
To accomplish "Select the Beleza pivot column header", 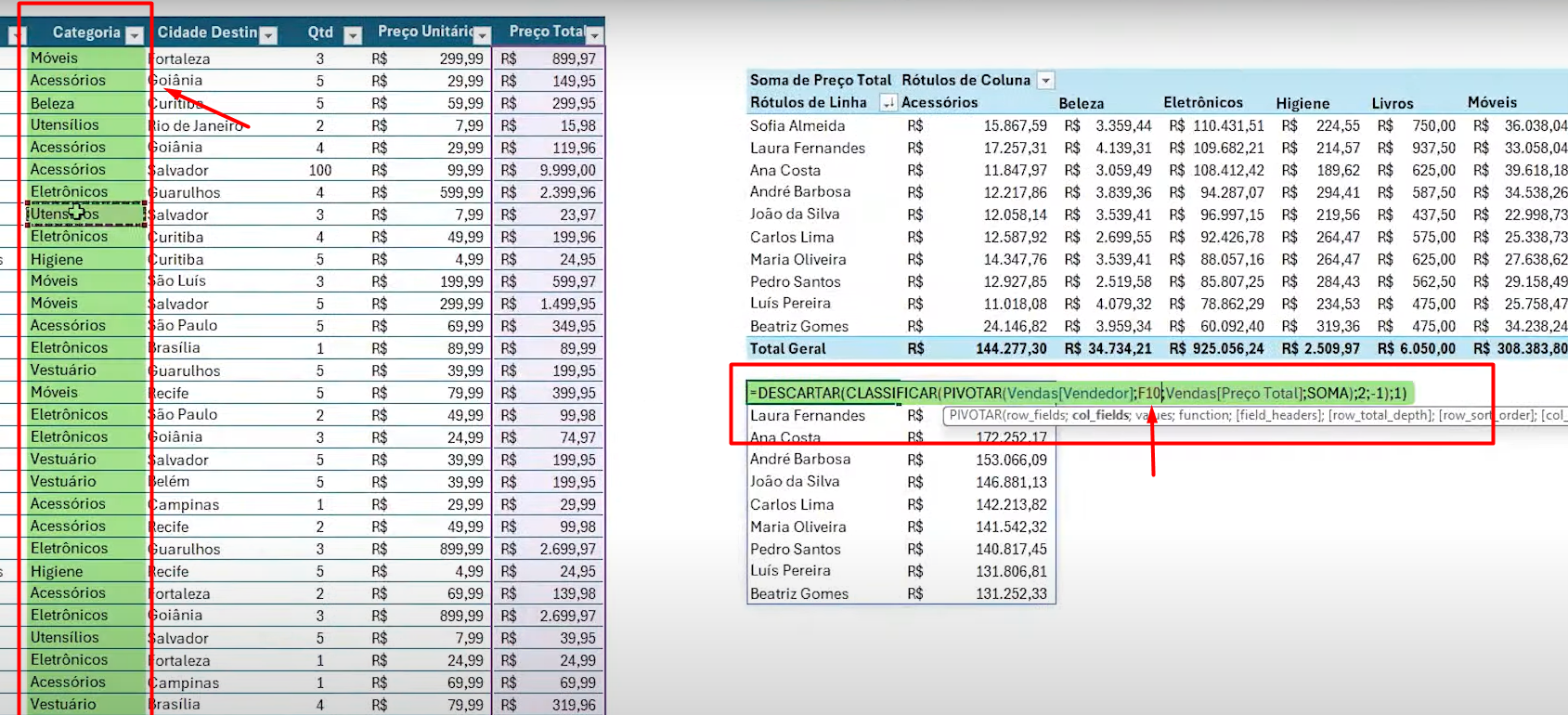I will point(1082,103).
